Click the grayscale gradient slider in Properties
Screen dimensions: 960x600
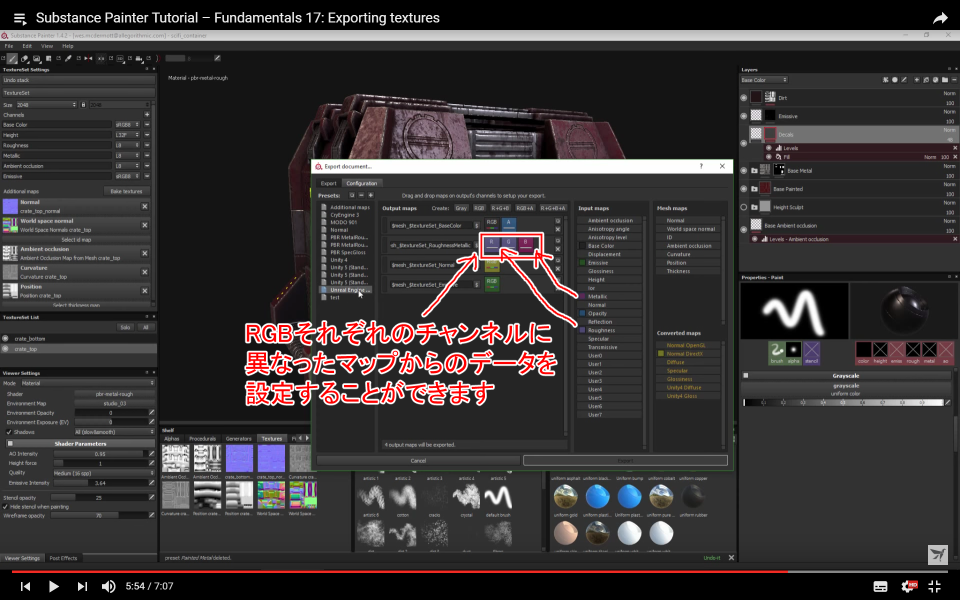(x=843, y=402)
